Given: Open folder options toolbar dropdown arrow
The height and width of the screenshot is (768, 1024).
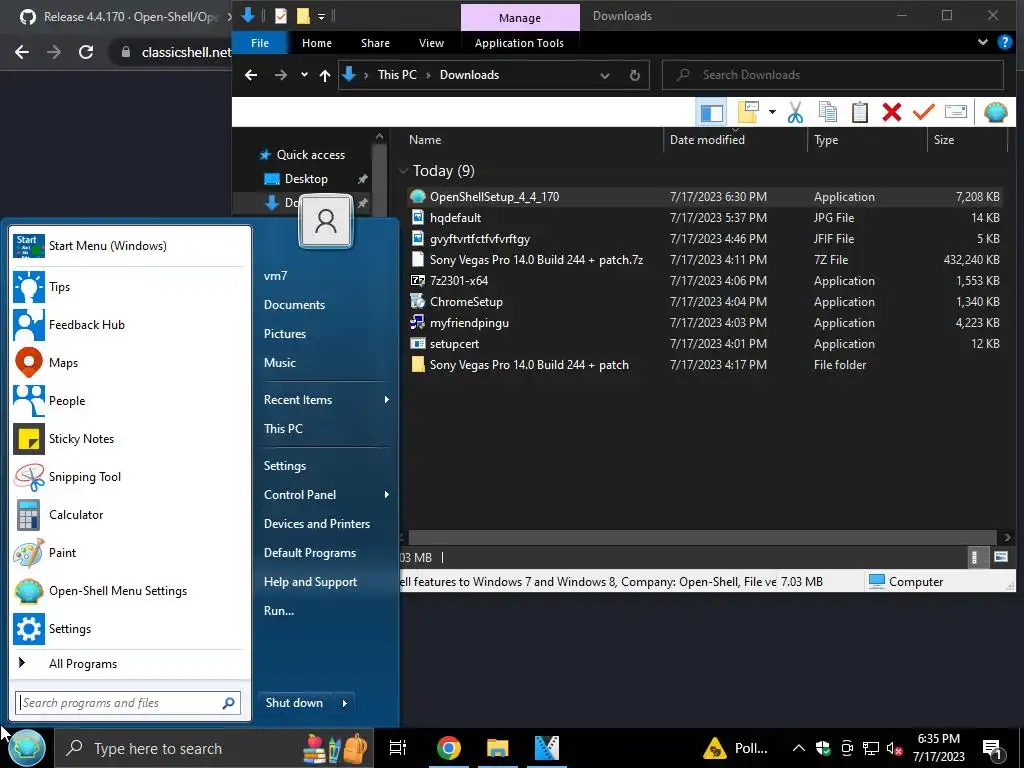Looking at the screenshot, I should pos(772,112).
